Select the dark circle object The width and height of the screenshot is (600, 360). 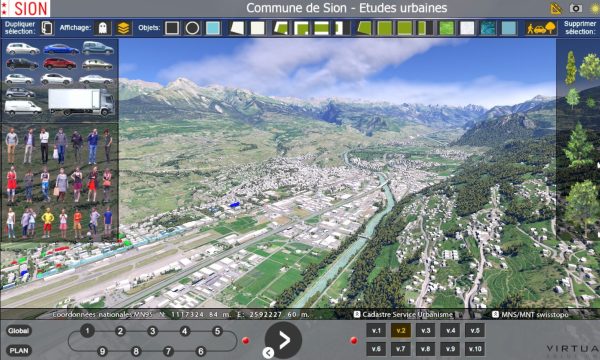click(192, 28)
